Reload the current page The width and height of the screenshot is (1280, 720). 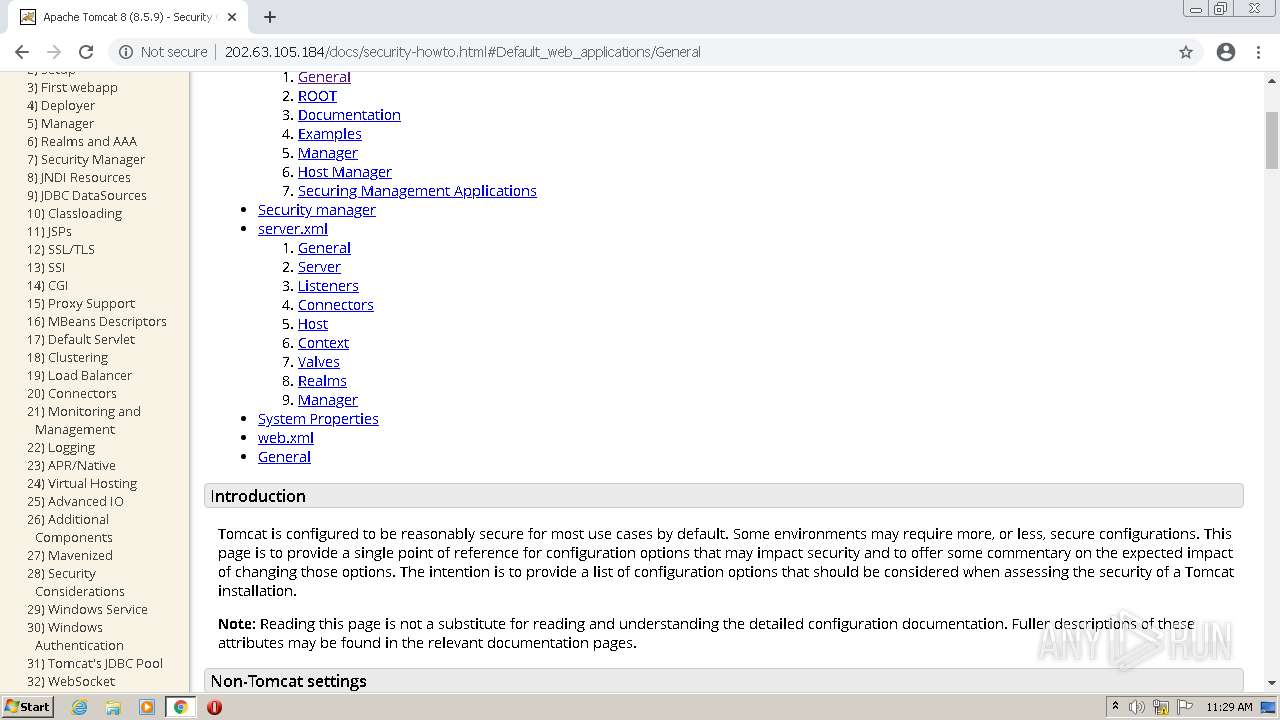point(86,52)
